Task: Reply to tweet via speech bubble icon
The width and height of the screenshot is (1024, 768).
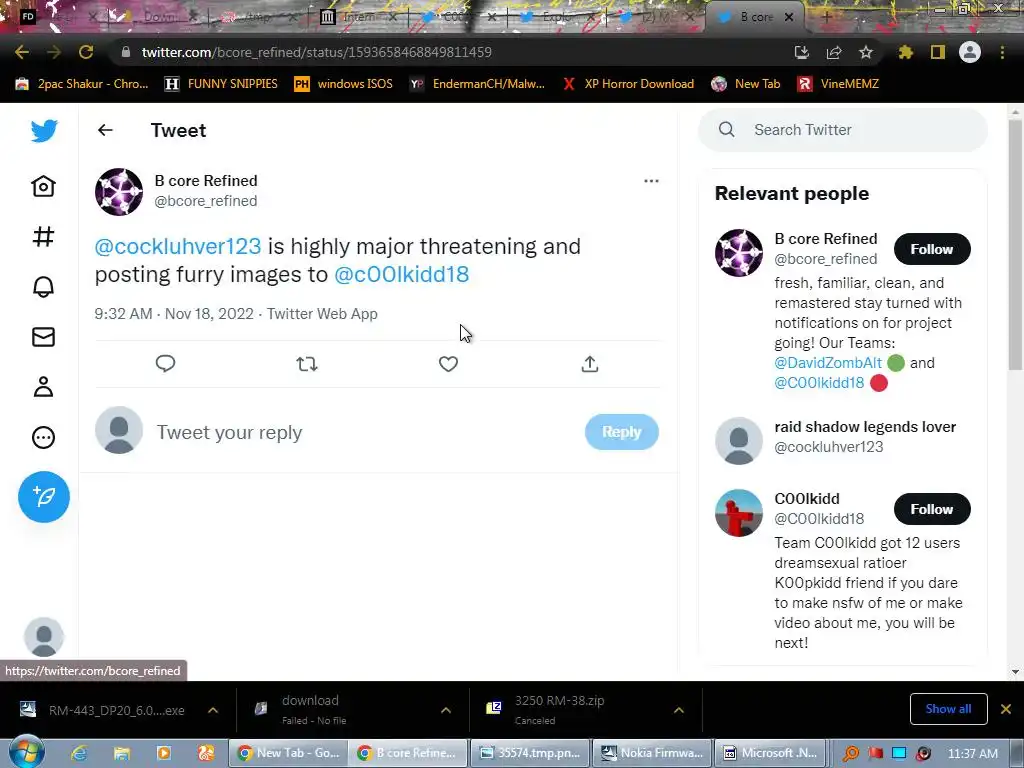Action: click(x=165, y=364)
